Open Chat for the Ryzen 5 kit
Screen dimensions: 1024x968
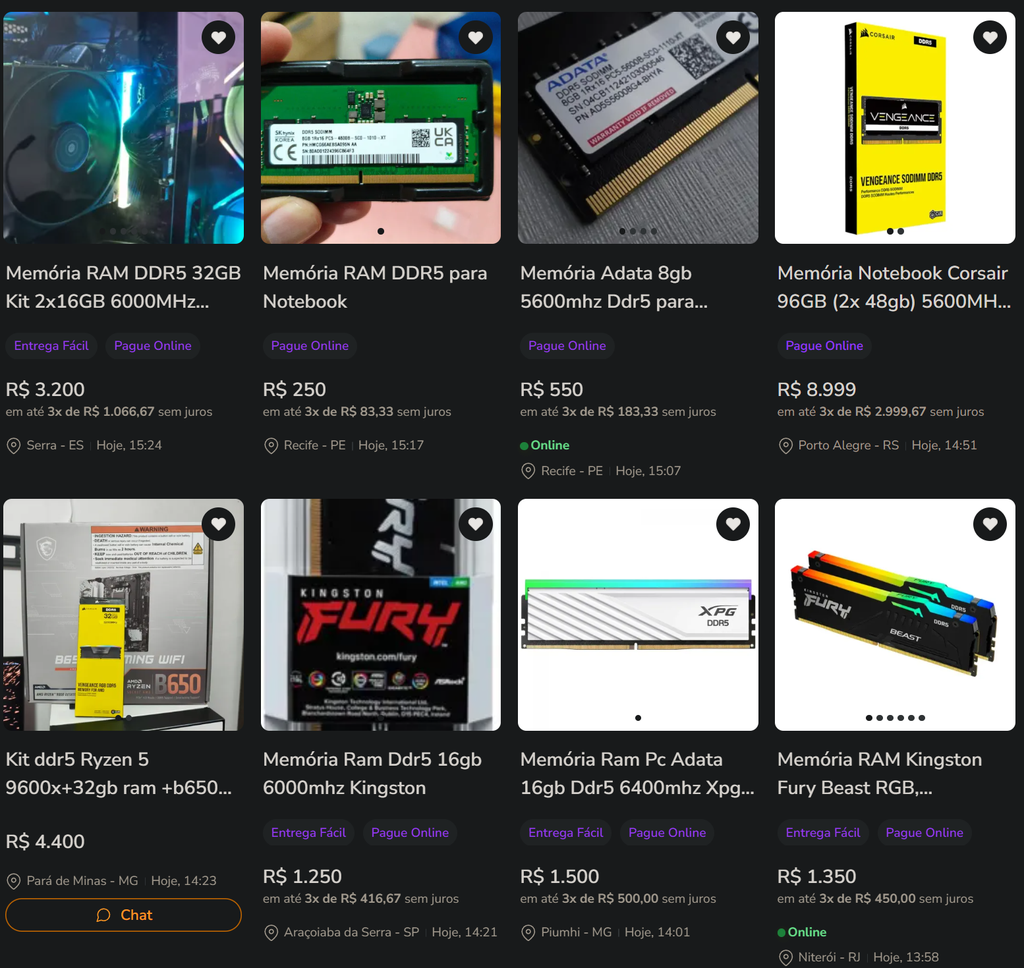pos(123,915)
